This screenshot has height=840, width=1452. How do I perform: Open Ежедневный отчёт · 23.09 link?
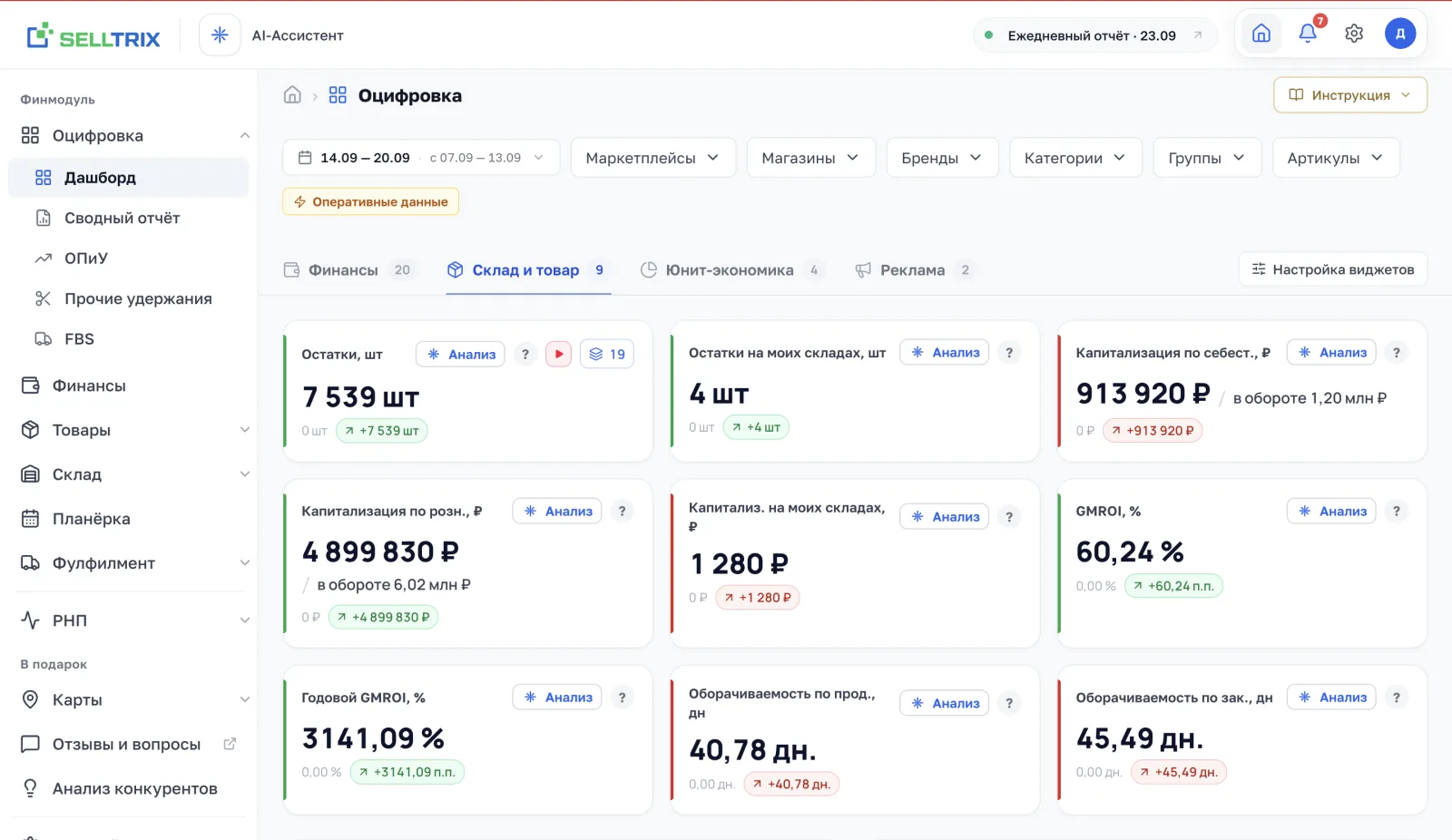[x=1094, y=35]
